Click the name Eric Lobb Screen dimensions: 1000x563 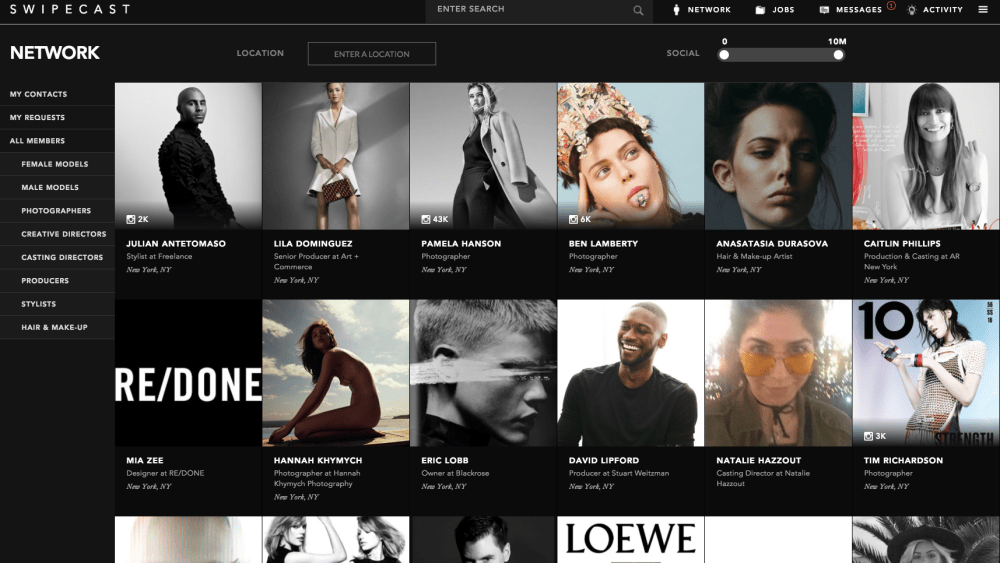click(445, 460)
